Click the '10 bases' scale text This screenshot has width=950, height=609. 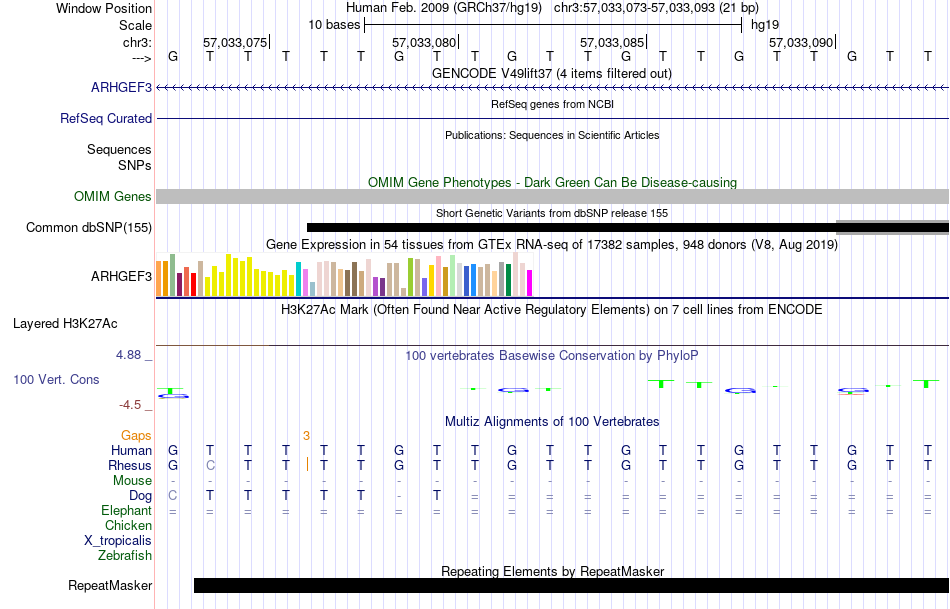tap(334, 25)
